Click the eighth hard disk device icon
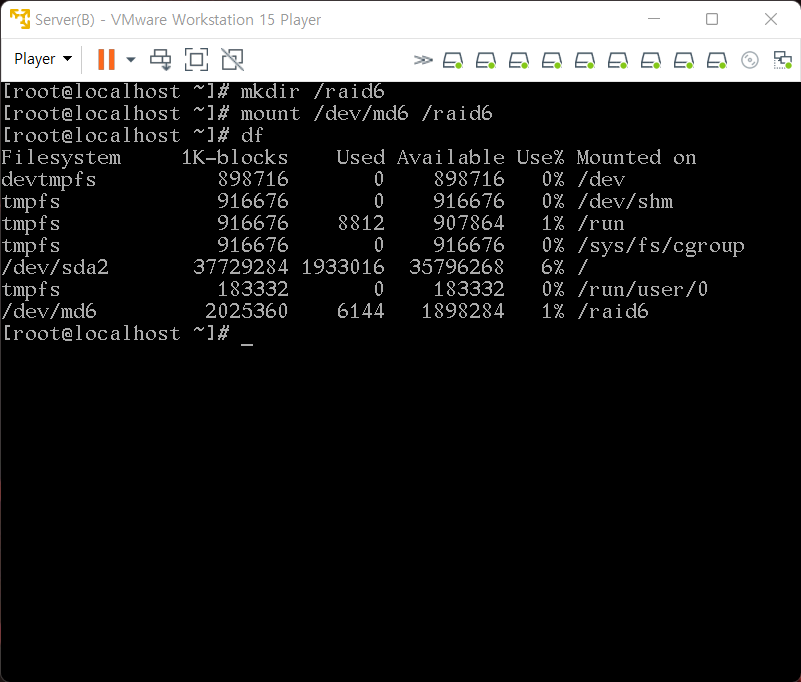801x682 pixels. (x=684, y=60)
